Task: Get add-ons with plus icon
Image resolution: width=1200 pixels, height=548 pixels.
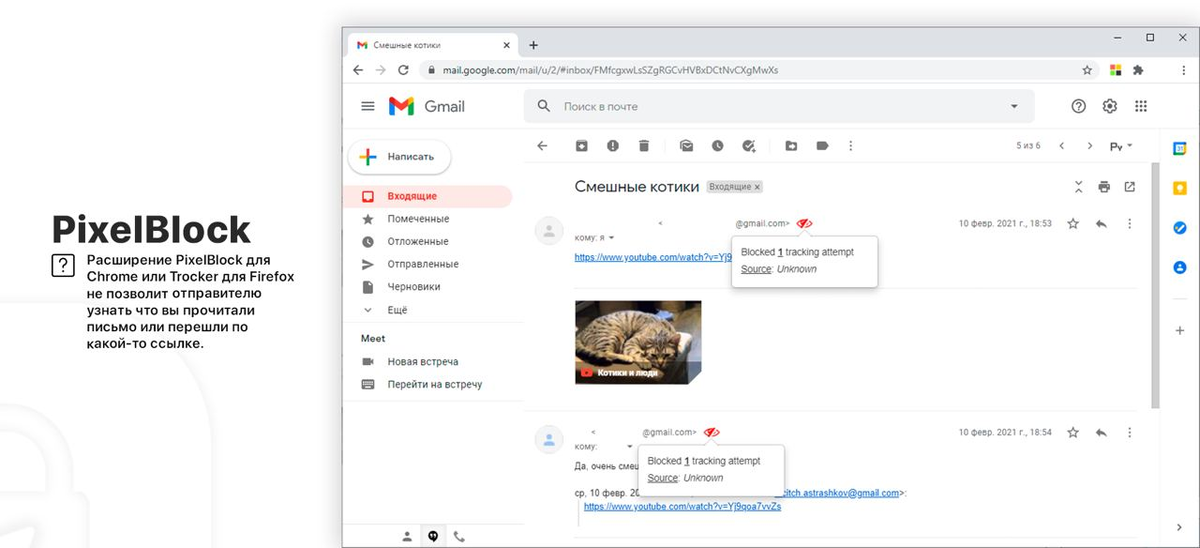Action: [1180, 330]
